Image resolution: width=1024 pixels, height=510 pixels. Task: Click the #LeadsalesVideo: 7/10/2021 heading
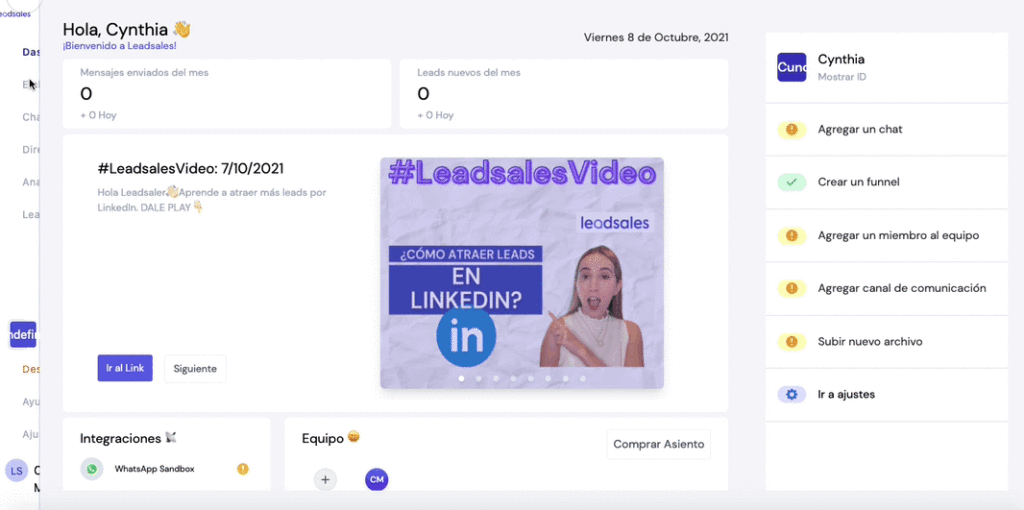pyautogui.click(x=191, y=168)
